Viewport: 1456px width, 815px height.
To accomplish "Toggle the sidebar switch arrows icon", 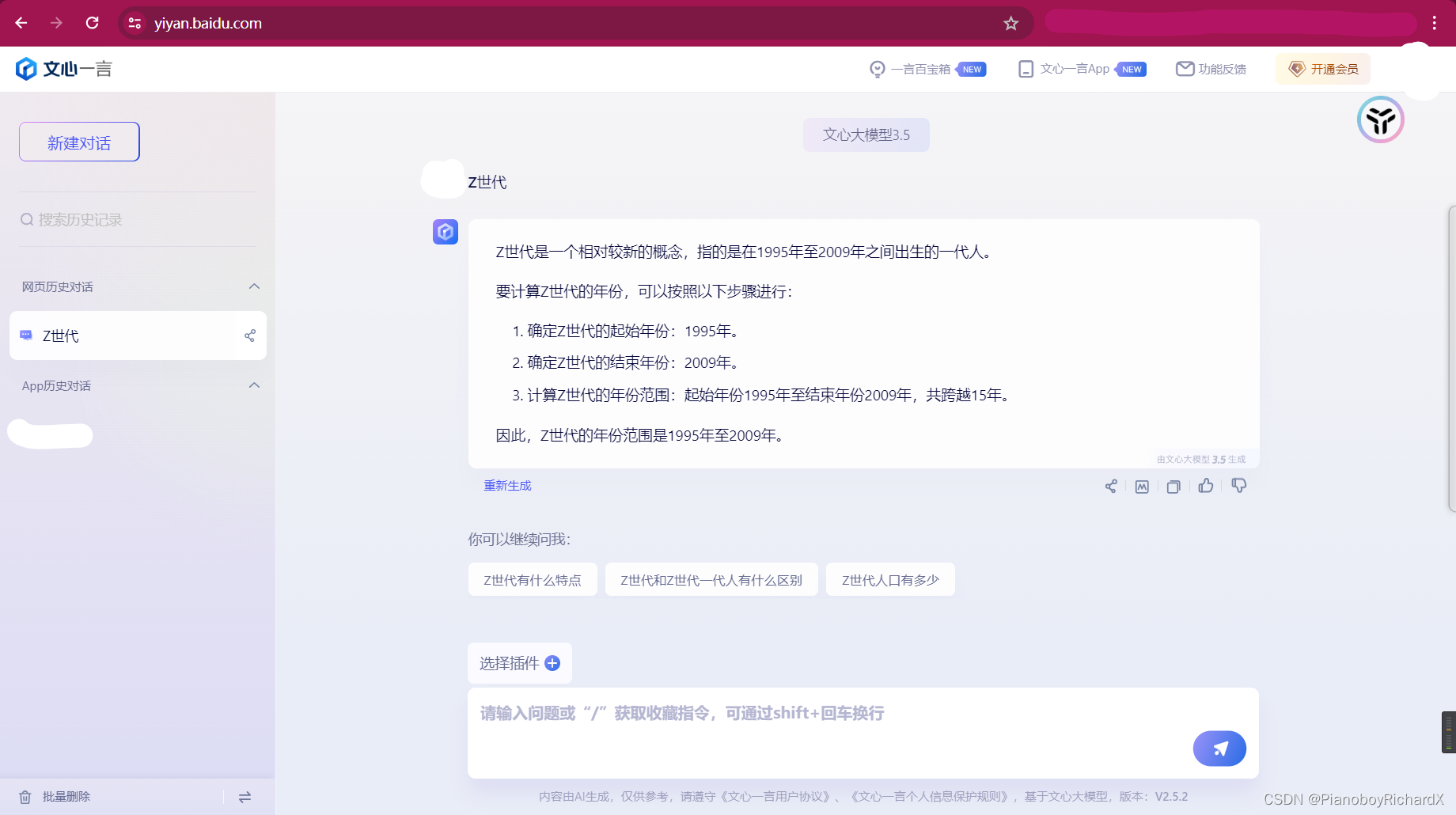I will tap(245, 797).
